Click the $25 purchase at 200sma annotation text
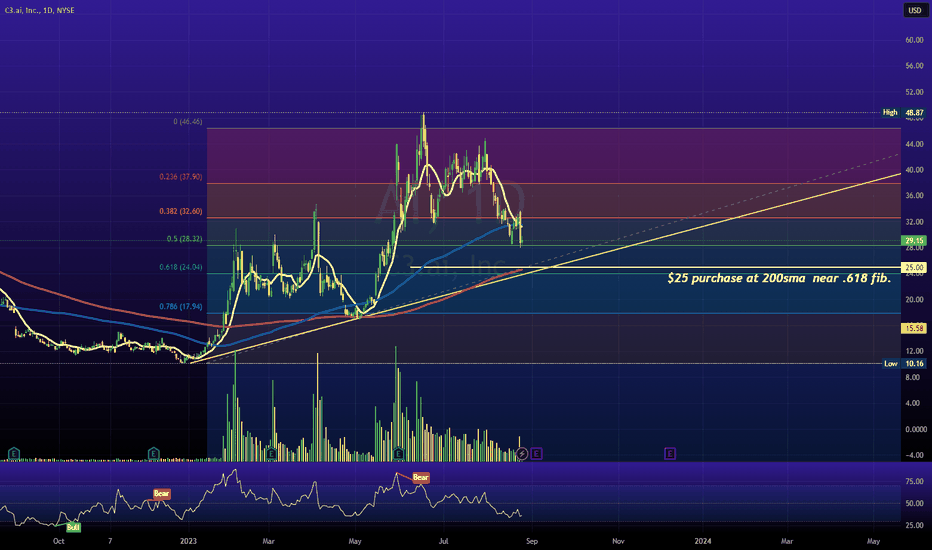Screen dimensions: 932x550 [779, 278]
